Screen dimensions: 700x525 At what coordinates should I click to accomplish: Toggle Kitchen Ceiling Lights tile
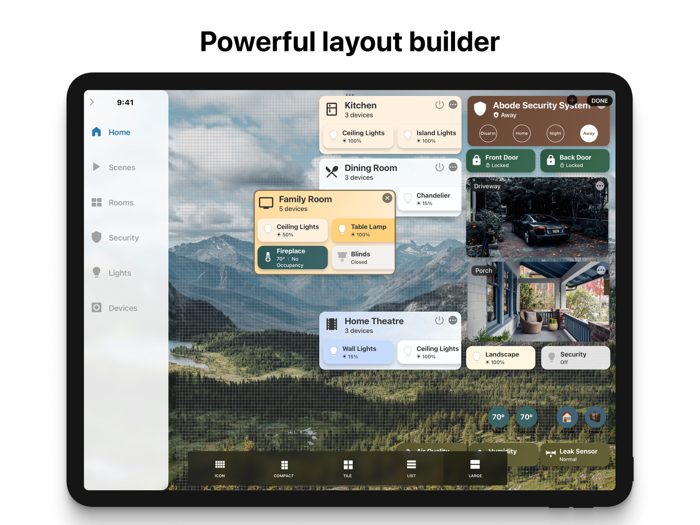pyautogui.click(x=358, y=136)
